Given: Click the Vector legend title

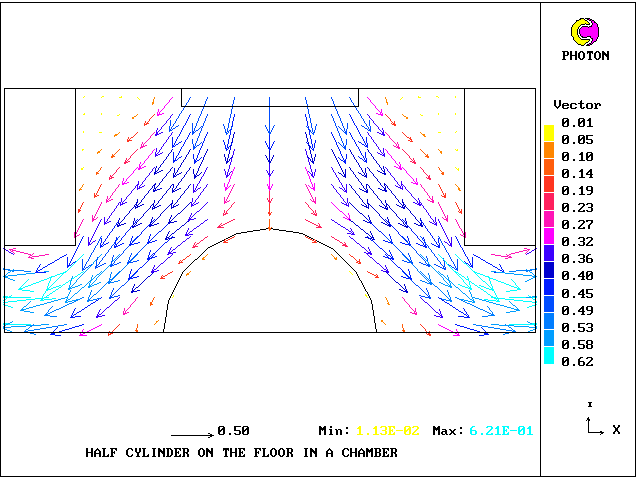Looking at the screenshot, I should [577, 105].
